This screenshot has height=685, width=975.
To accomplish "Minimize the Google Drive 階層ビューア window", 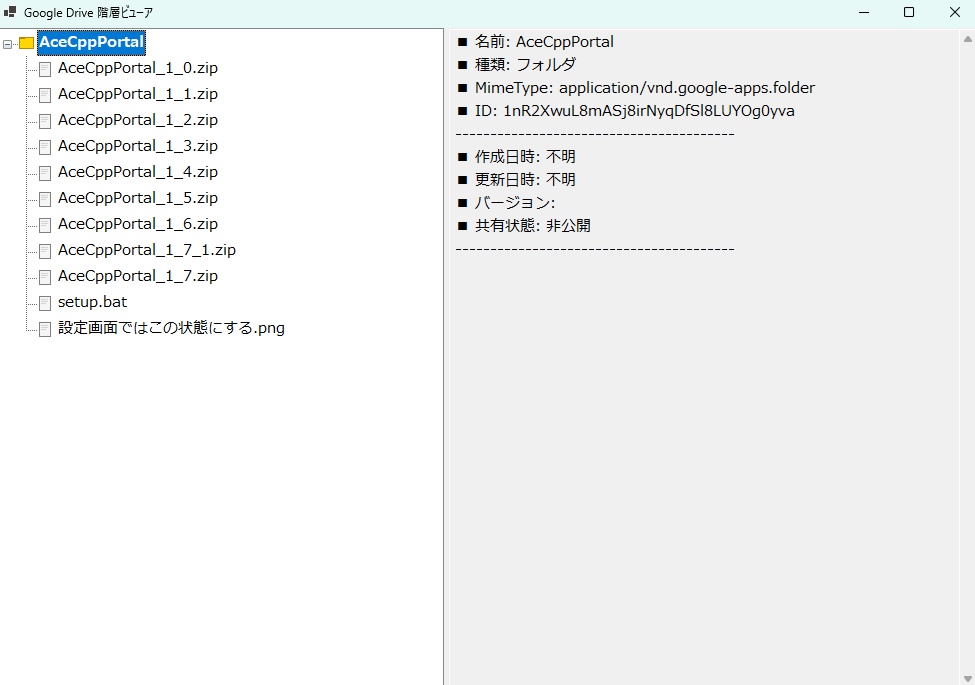I will click(864, 12).
